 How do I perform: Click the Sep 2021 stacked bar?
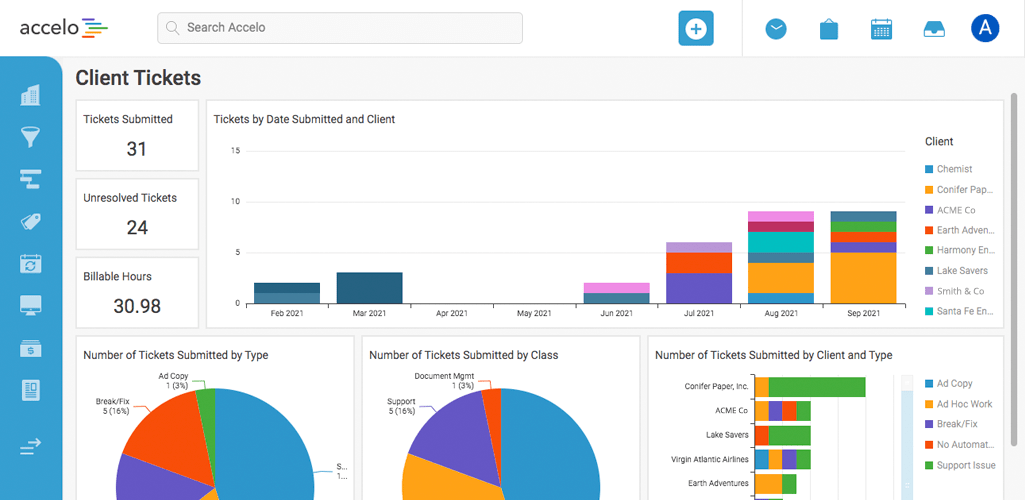click(863, 257)
